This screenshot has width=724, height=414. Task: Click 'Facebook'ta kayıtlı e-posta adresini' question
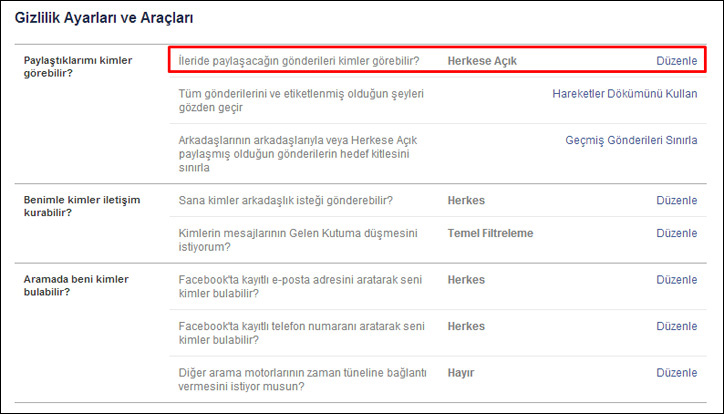[x=300, y=287]
